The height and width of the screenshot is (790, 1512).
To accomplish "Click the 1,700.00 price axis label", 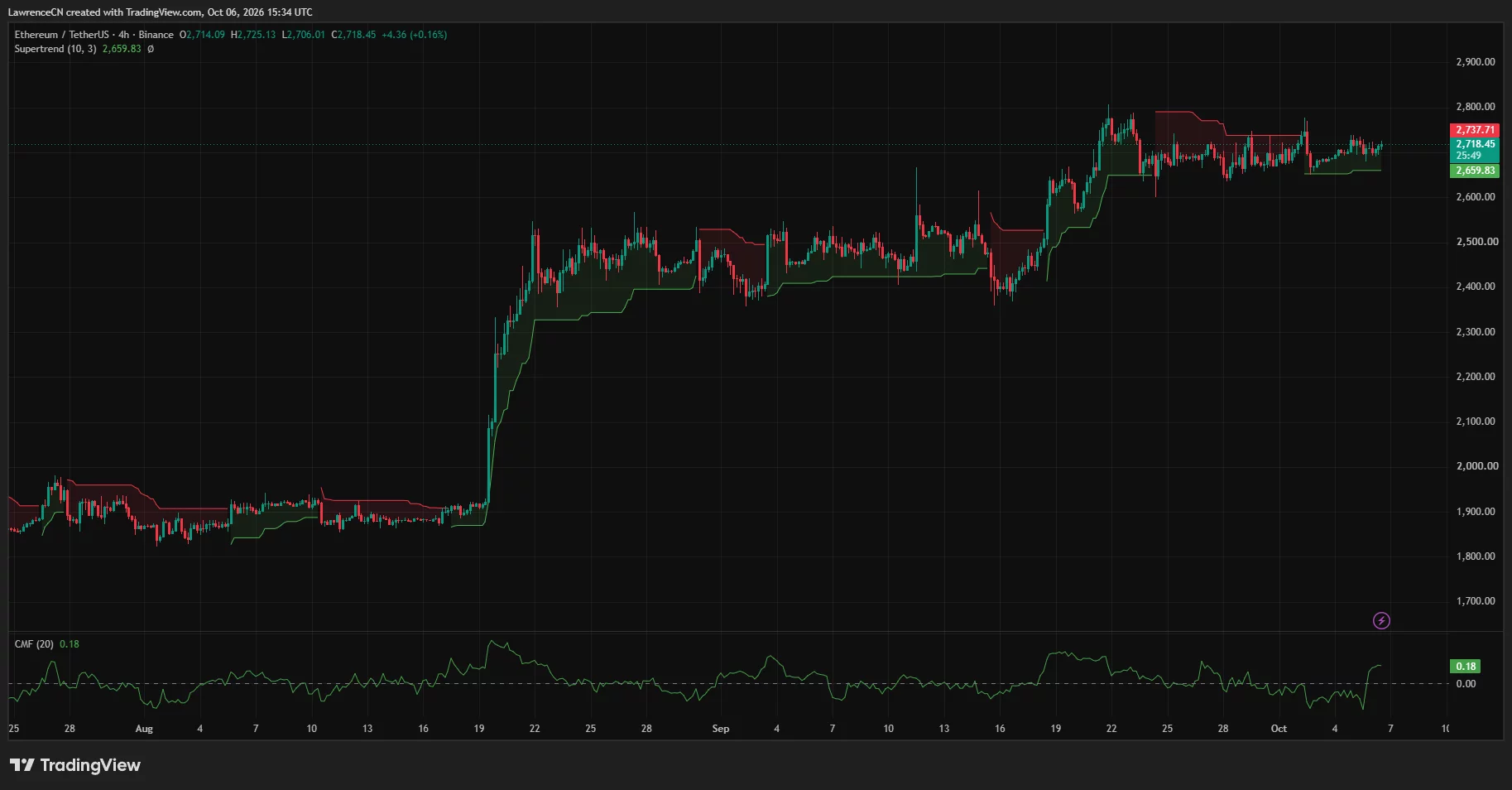I will (1476, 601).
